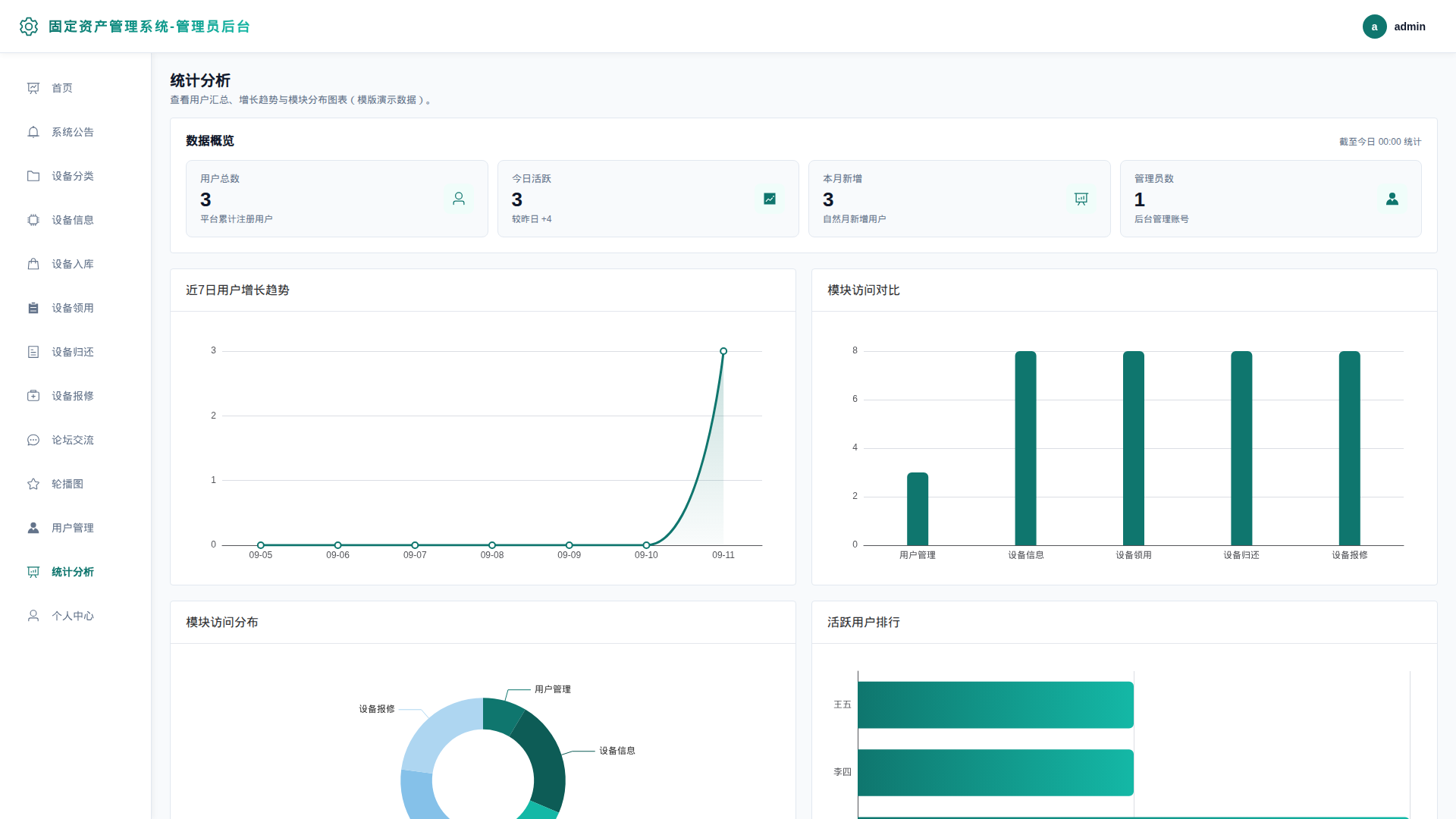This screenshot has width=1456, height=819.
Task: Click the star icon for 轮播图
Action: pyautogui.click(x=33, y=484)
